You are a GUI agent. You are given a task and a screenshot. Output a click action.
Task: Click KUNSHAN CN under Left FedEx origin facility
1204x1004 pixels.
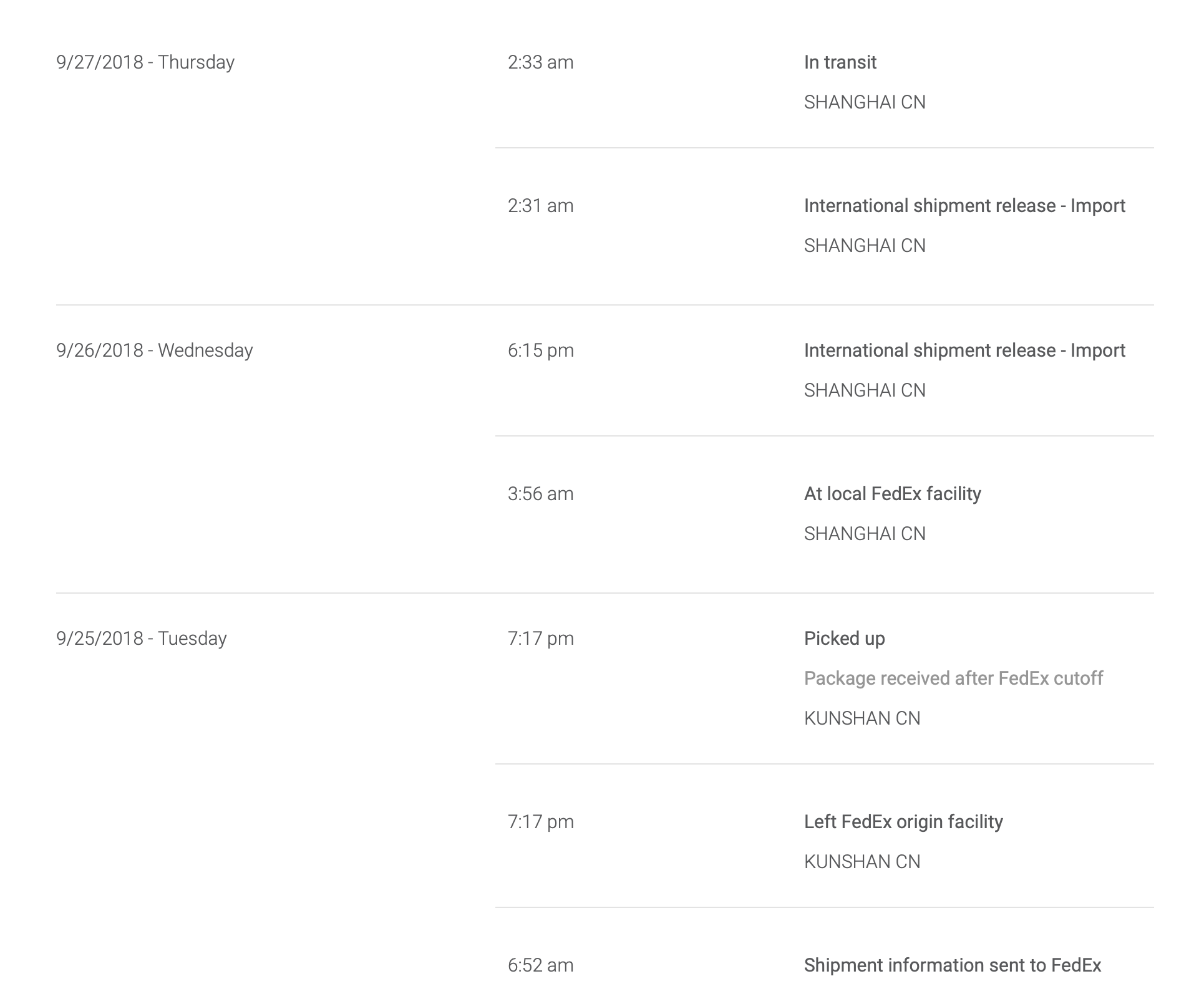[x=862, y=862]
